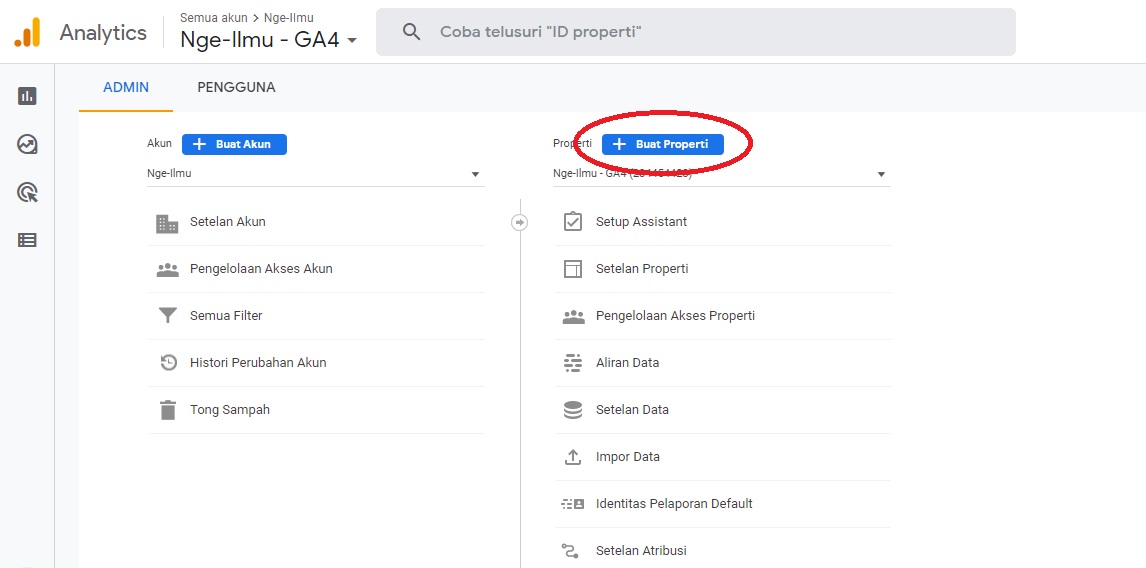Click the checklist icon beside Setup Assistant

(573, 221)
